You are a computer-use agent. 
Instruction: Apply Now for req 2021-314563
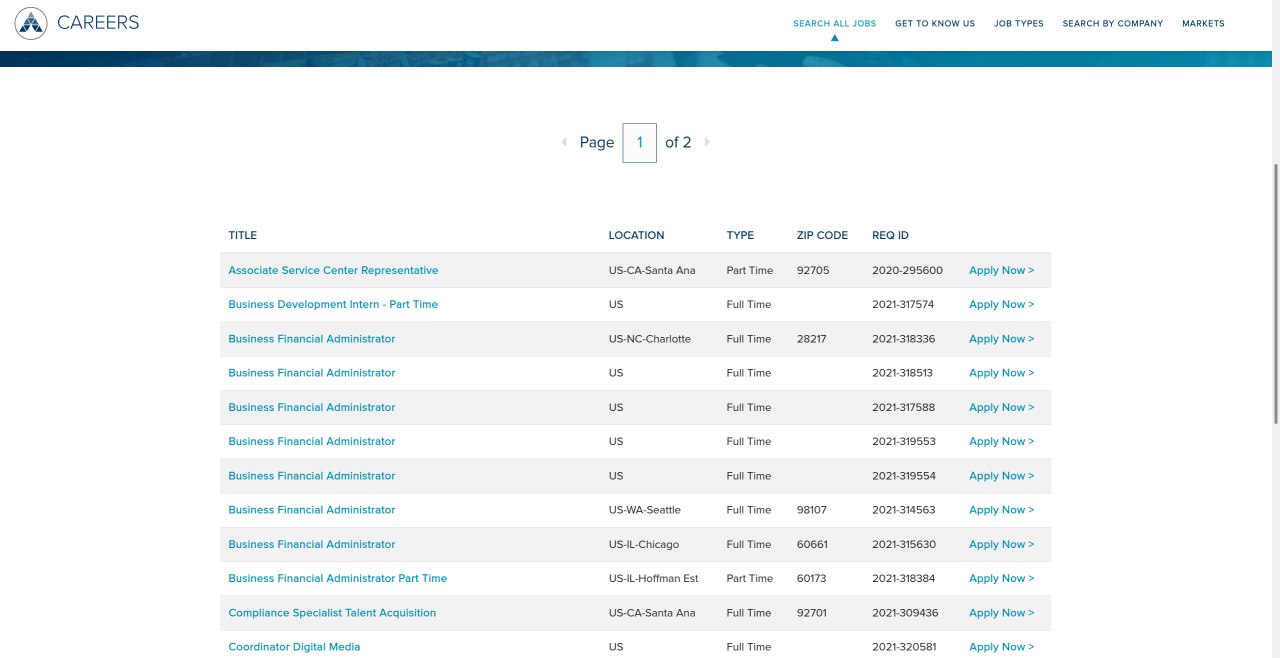(1001, 510)
